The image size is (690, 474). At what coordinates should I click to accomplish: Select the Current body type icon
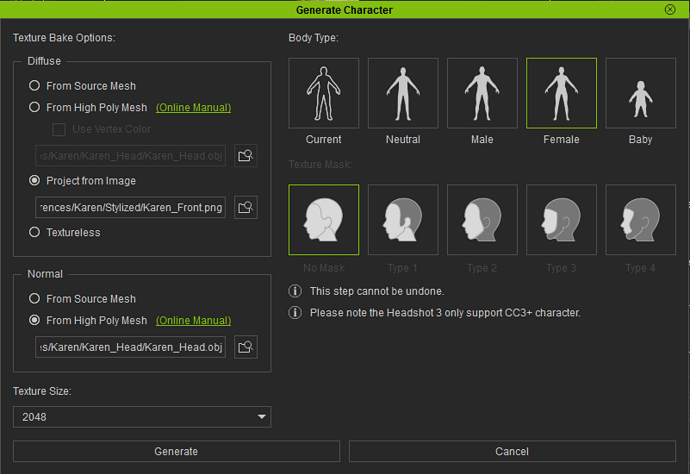(324, 93)
